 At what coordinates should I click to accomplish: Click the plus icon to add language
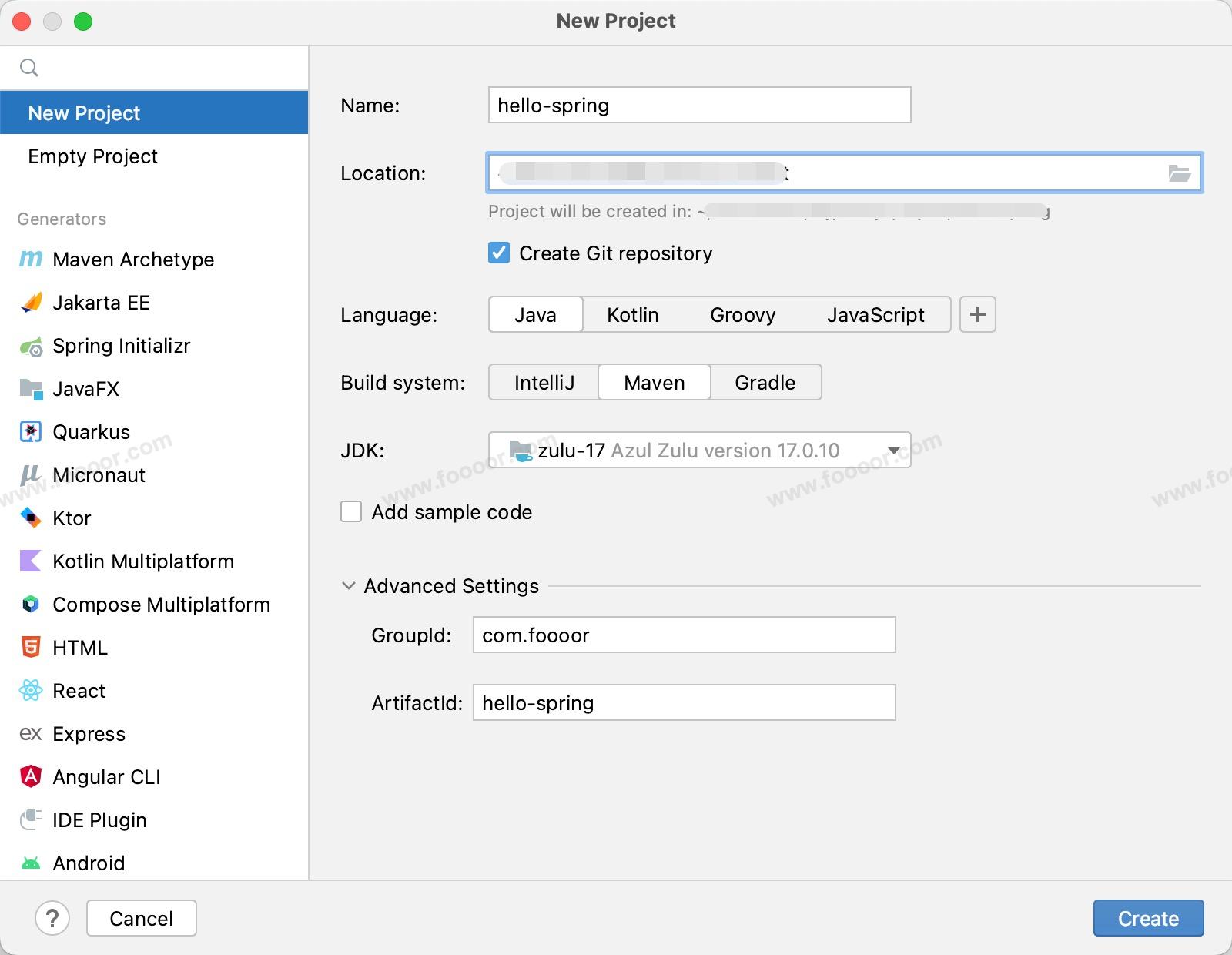coord(977,314)
